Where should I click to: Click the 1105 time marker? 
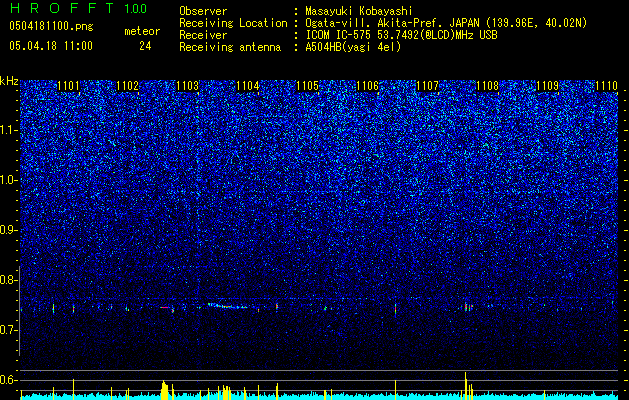[x=307, y=86]
